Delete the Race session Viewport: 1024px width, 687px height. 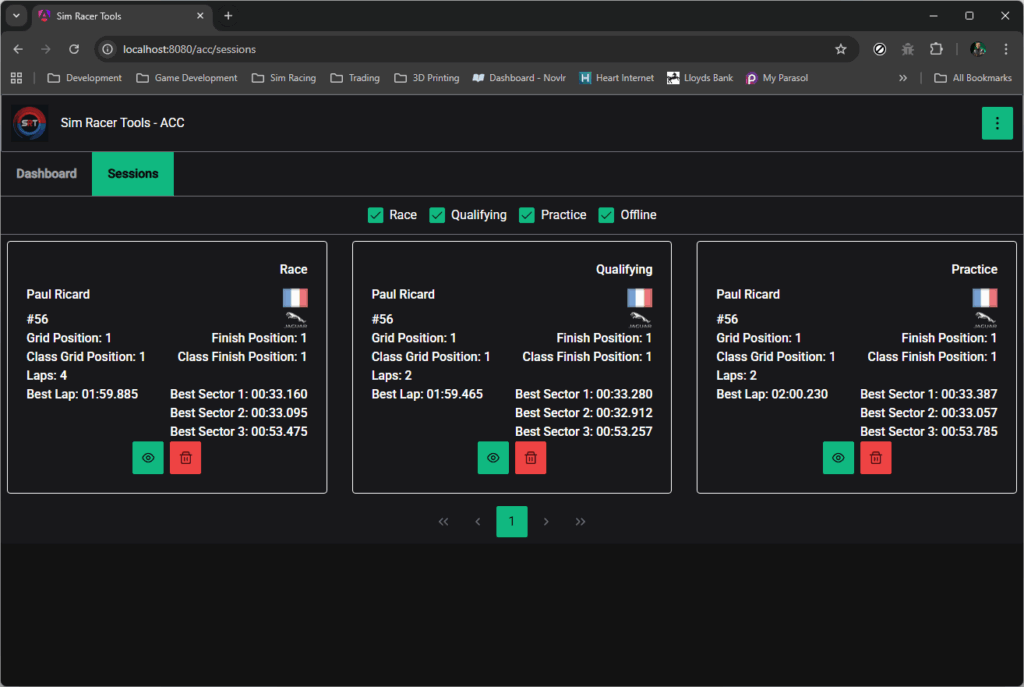185,458
